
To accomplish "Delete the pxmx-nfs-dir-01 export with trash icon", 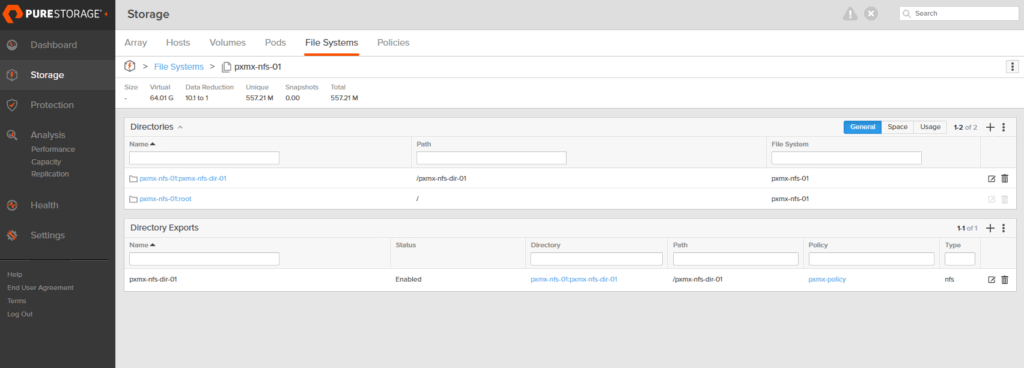I will [1004, 279].
